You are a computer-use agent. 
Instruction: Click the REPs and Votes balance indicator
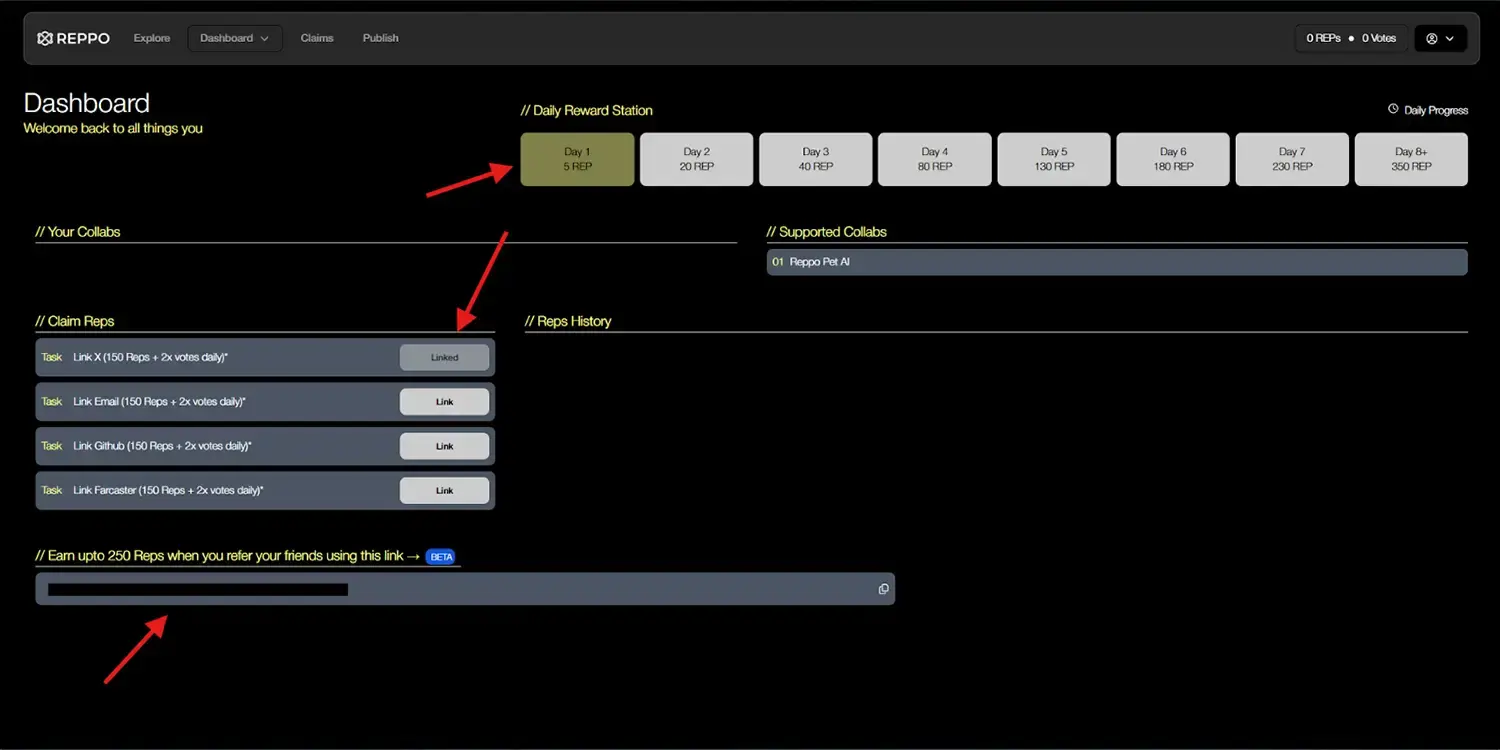click(1350, 38)
